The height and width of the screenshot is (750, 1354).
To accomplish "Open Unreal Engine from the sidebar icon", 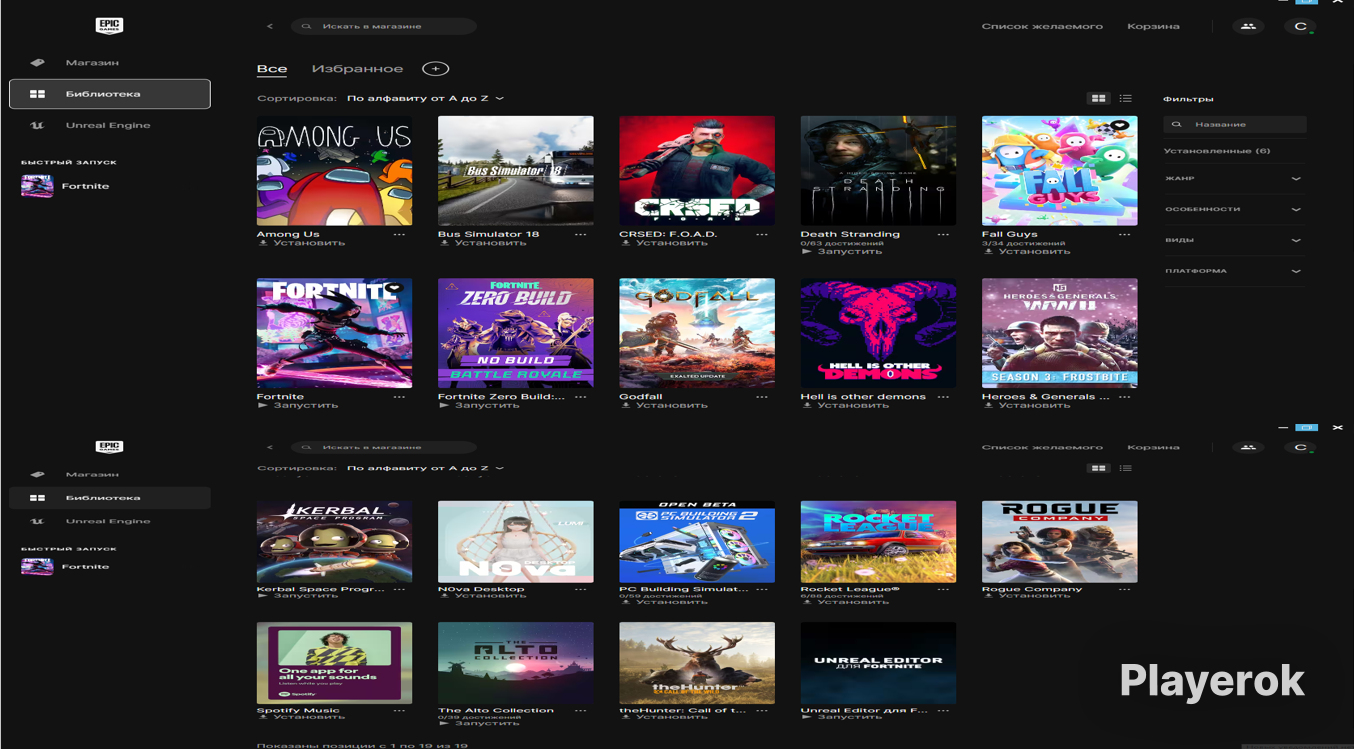I will tap(37, 125).
